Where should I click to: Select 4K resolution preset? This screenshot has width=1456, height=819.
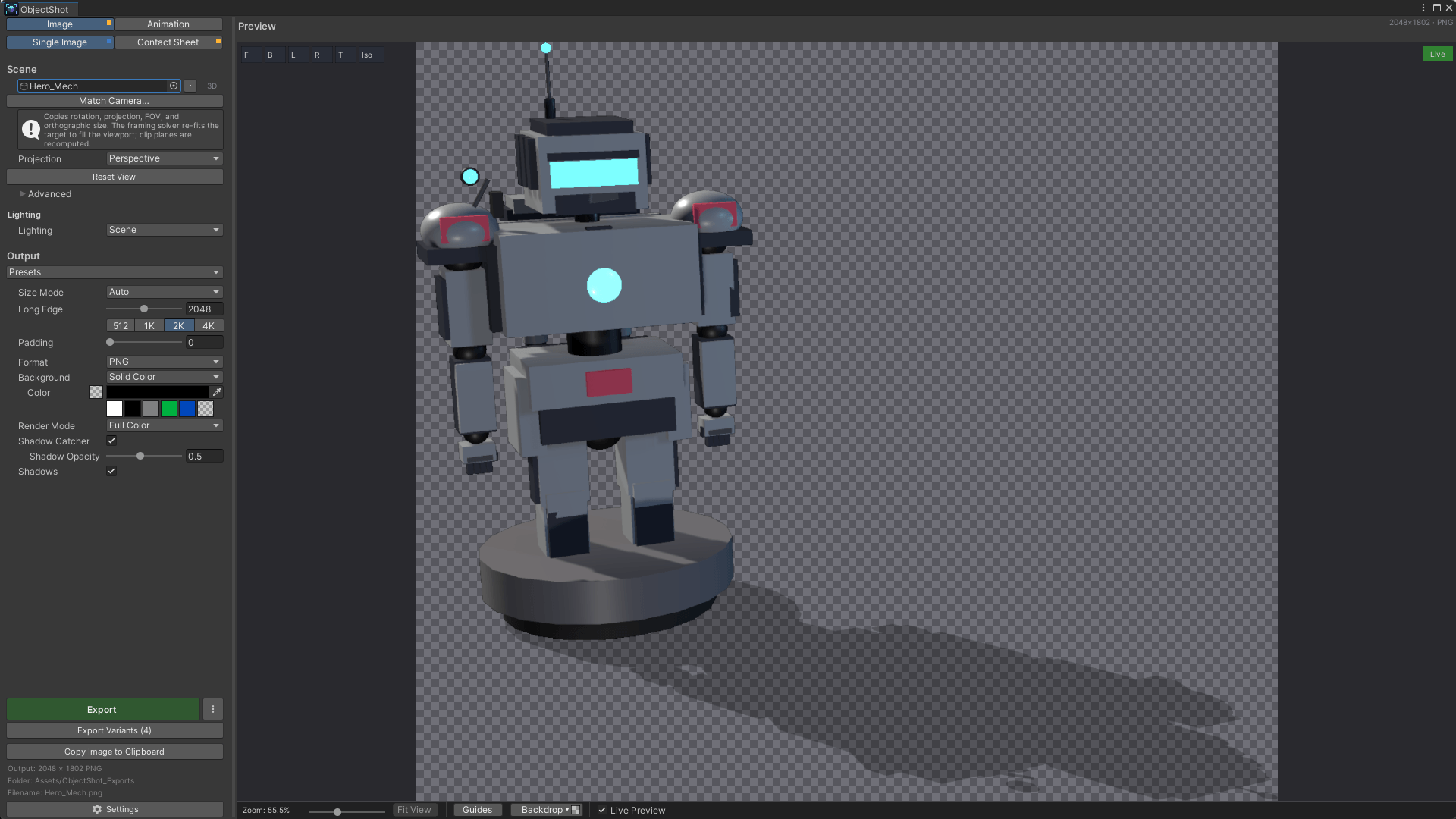(209, 325)
